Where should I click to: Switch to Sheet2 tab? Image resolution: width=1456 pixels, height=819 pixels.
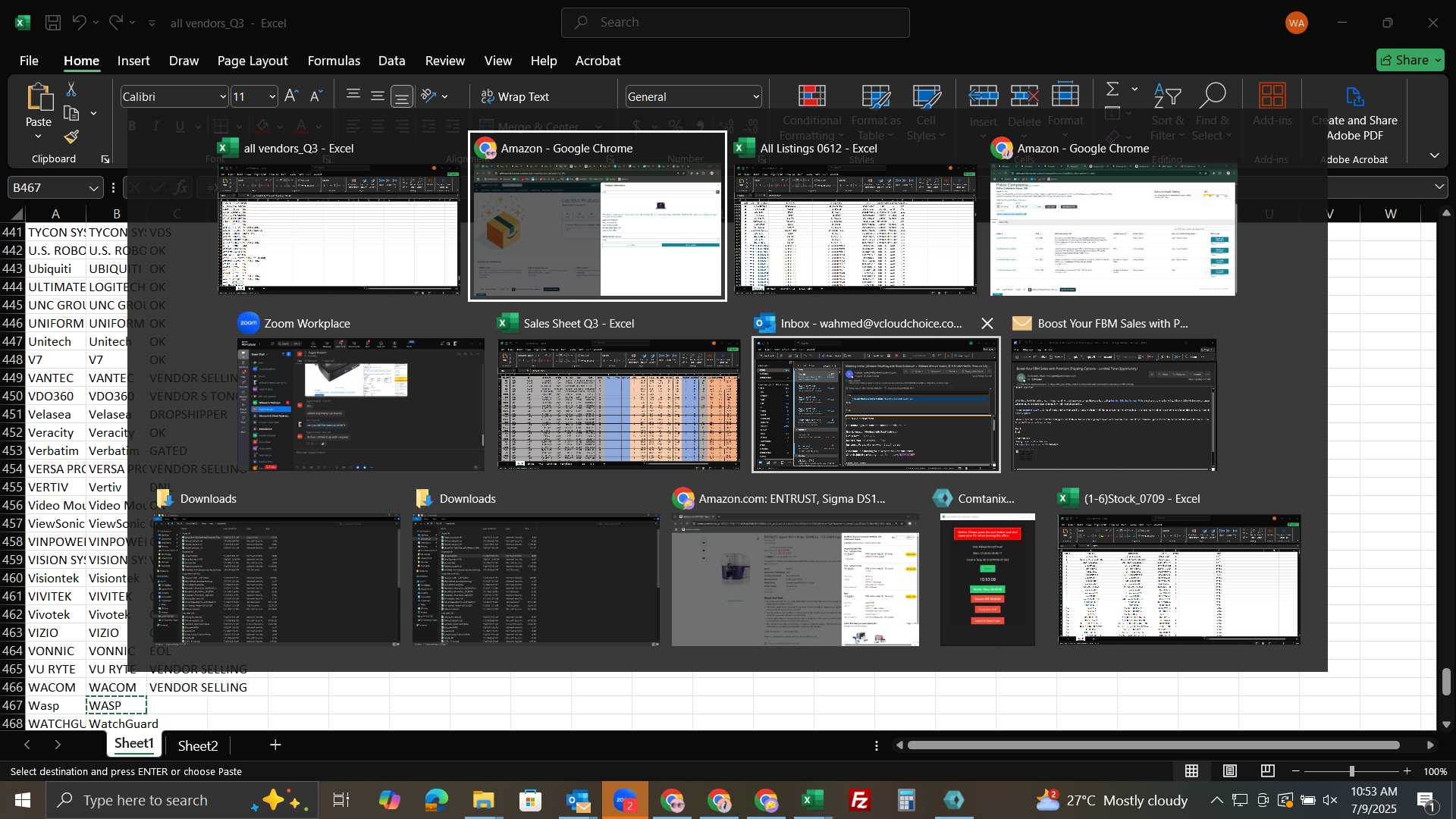198,745
